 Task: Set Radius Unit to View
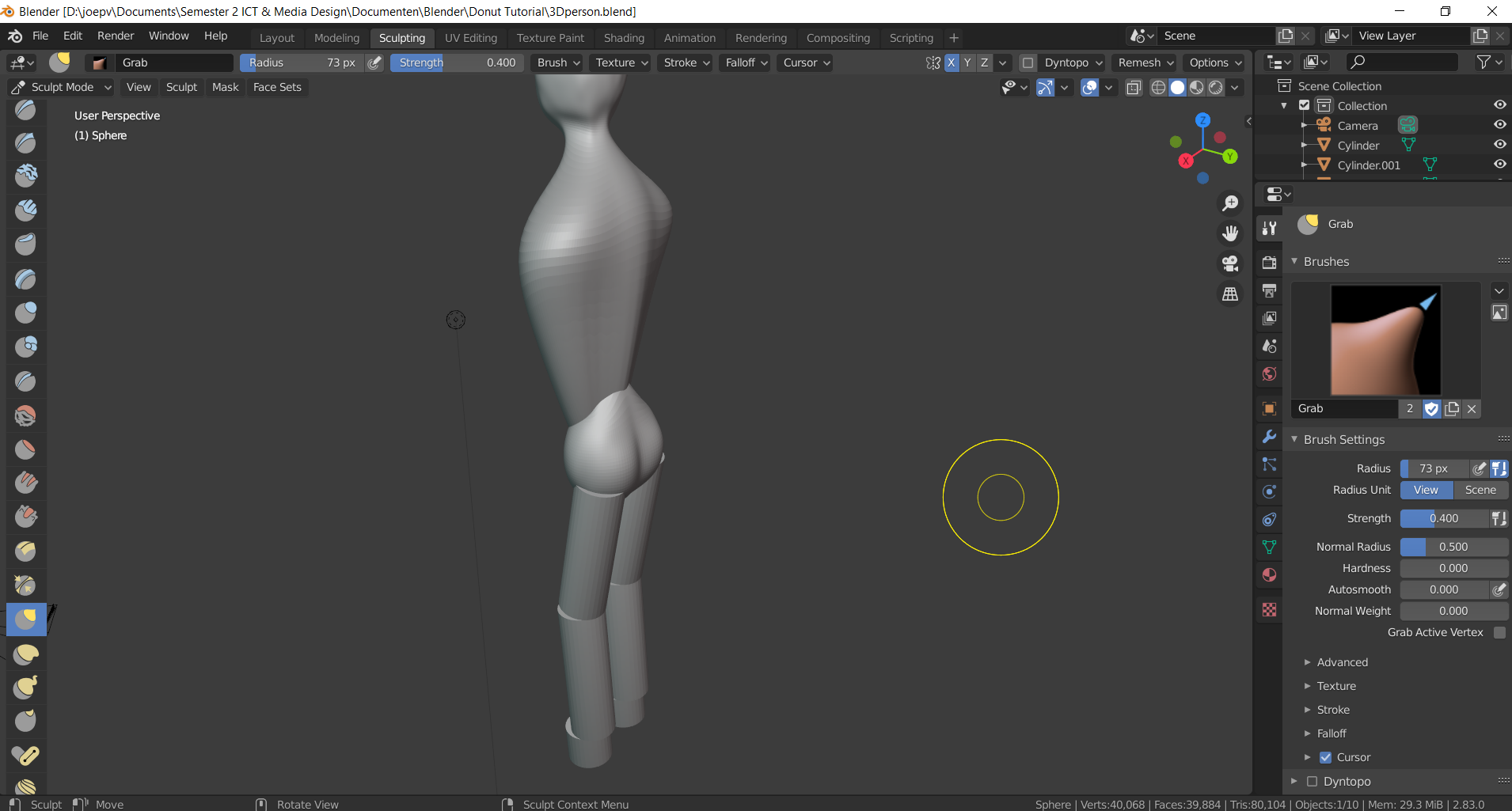tap(1426, 490)
